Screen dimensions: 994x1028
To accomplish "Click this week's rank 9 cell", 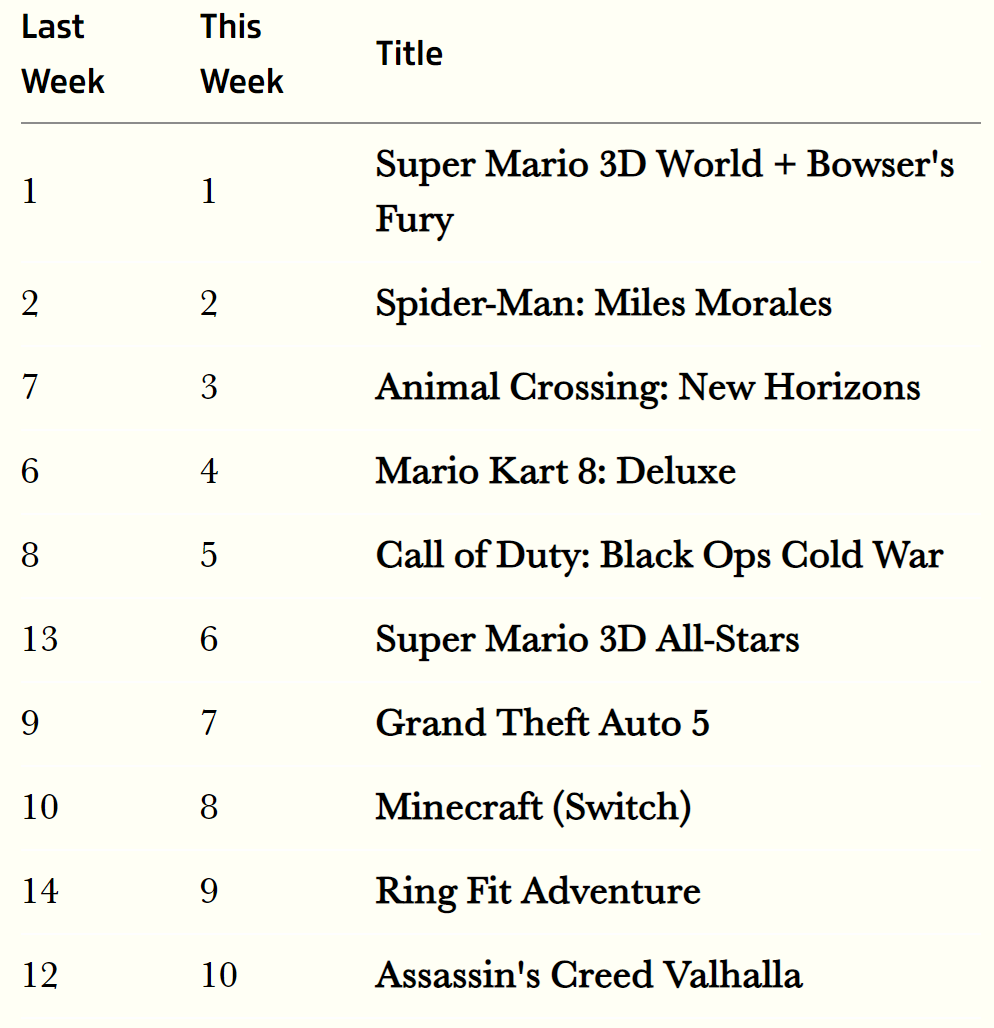I will [209, 891].
